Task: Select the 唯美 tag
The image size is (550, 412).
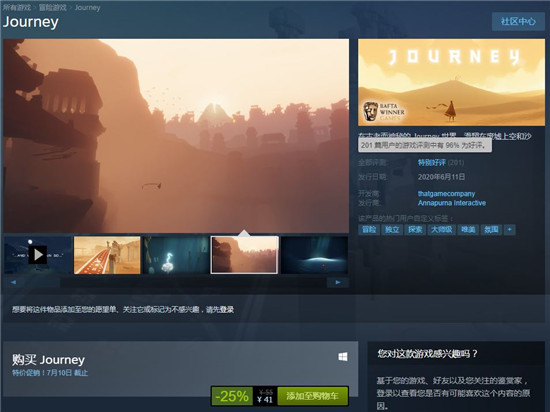Action: tap(468, 230)
